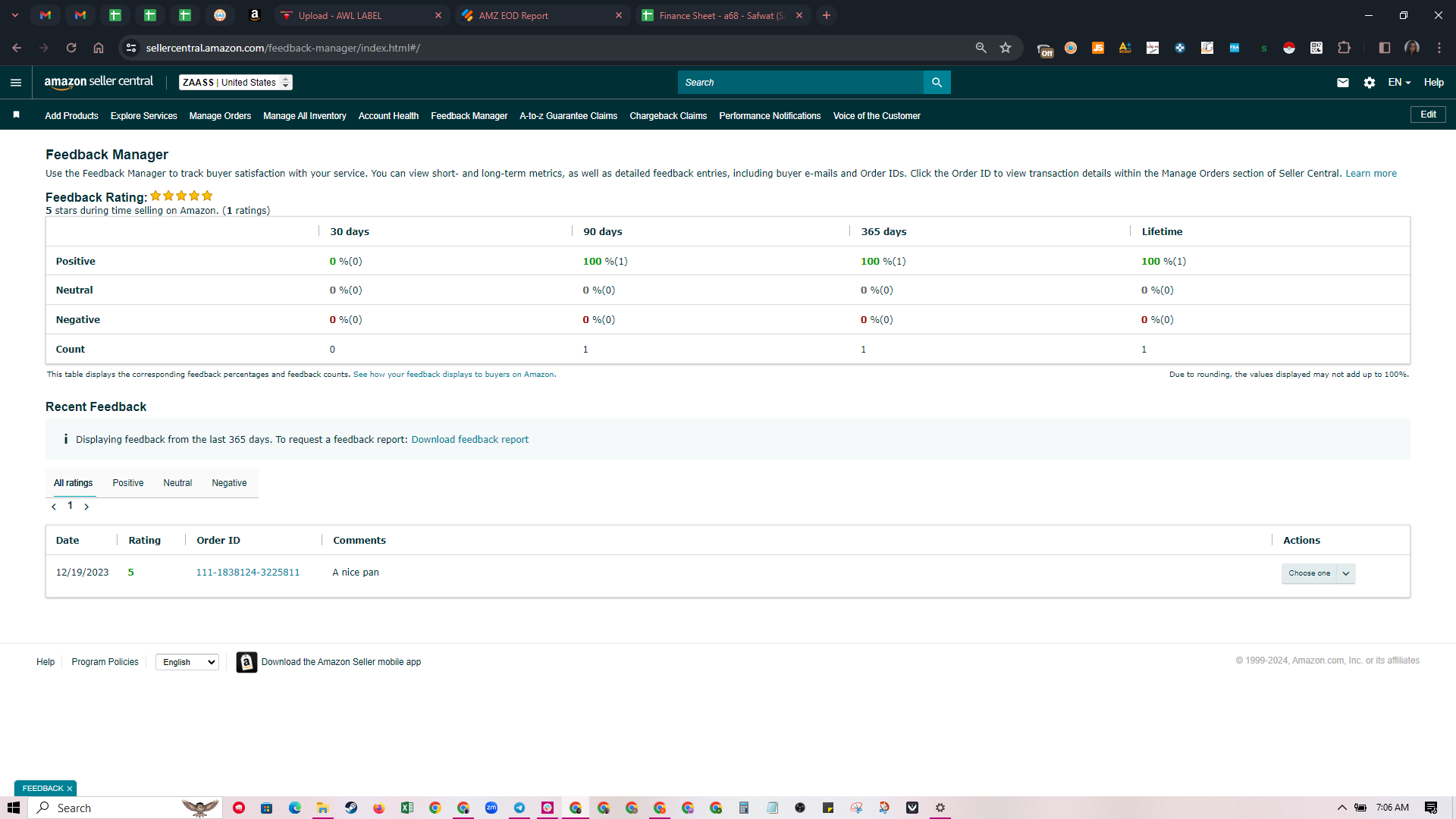Open the messages envelope icon
The height and width of the screenshot is (819, 1456).
[x=1342, y=83]
